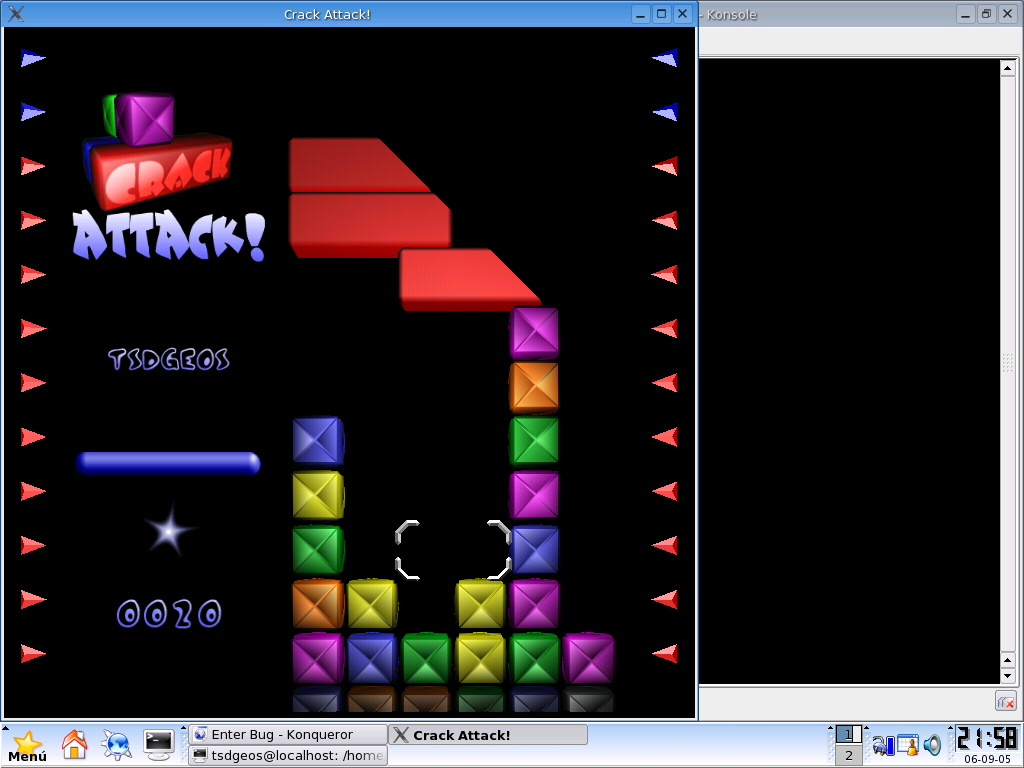Click the Home folder icon in the panel
1024x768 pixels.
(x=75, y=744)
